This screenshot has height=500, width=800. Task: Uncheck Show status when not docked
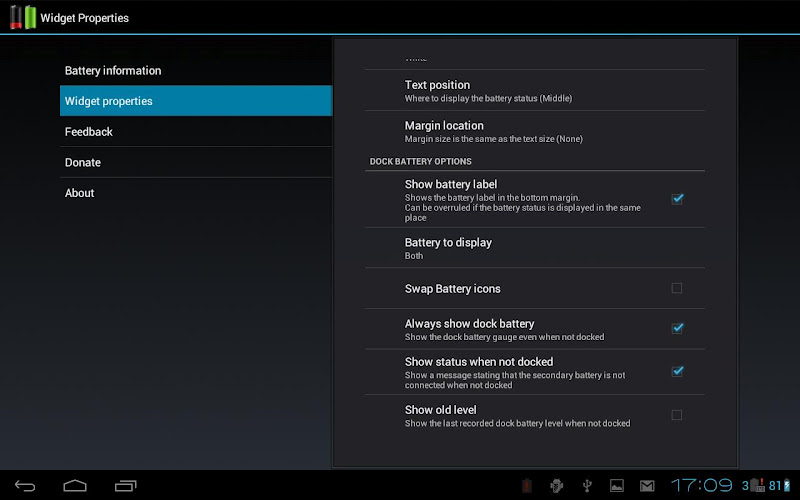pyautogui.click(x=677, y=372)
